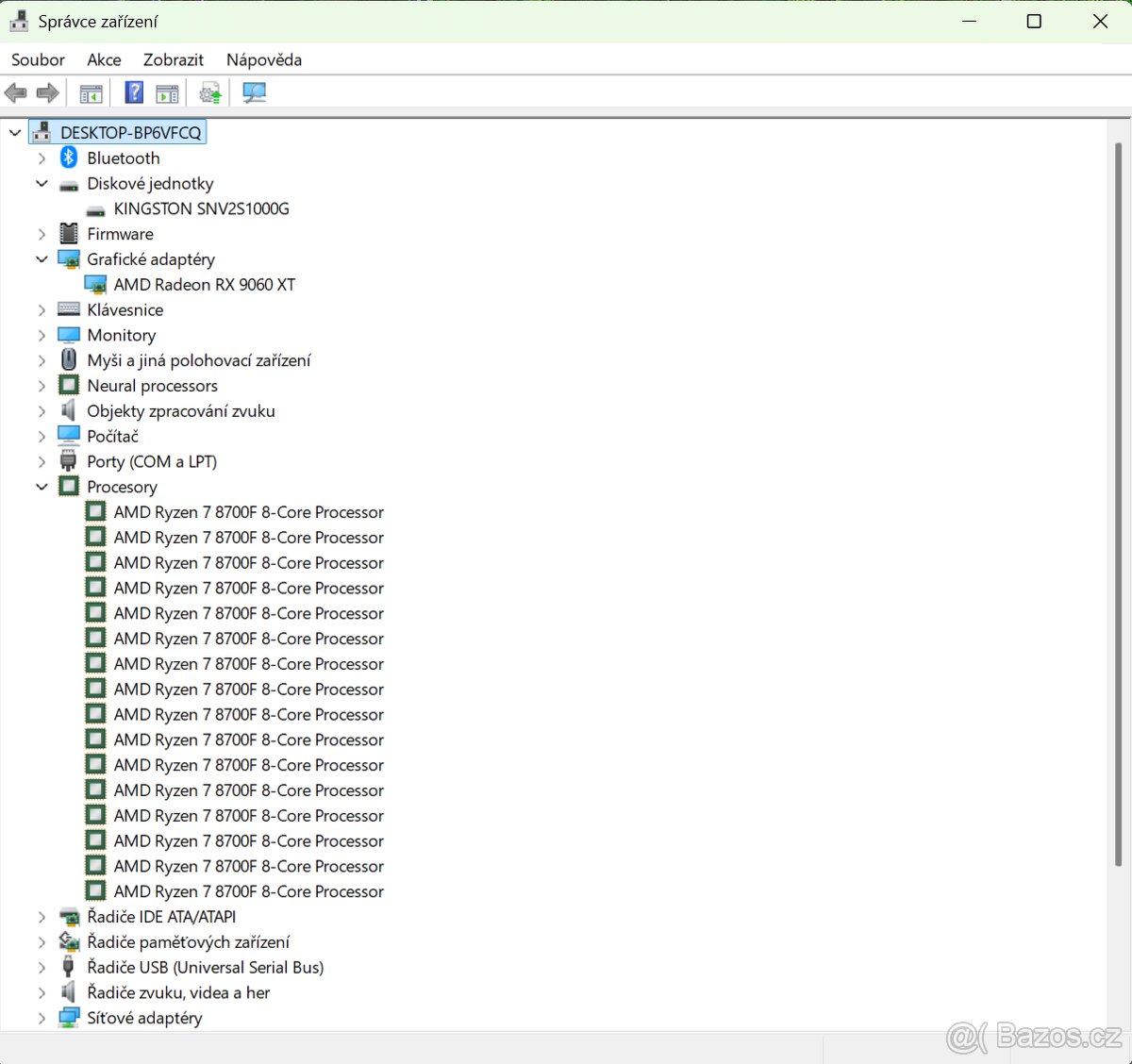Click the blue Help question mark icon
1132x1064 pixels.
click(x=135, y=92)
